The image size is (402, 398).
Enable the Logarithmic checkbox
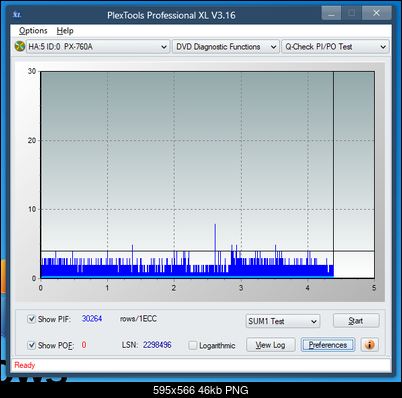[x=193, y=345]
